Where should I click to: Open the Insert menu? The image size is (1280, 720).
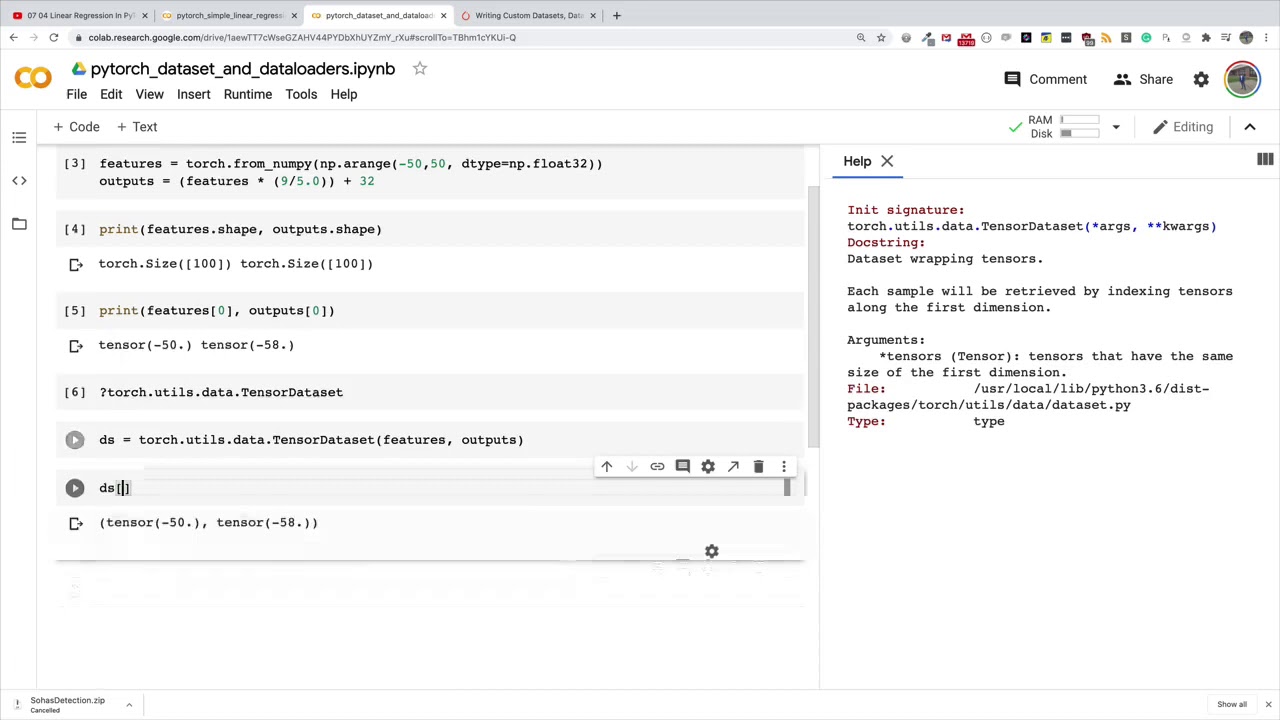(194, 94)
